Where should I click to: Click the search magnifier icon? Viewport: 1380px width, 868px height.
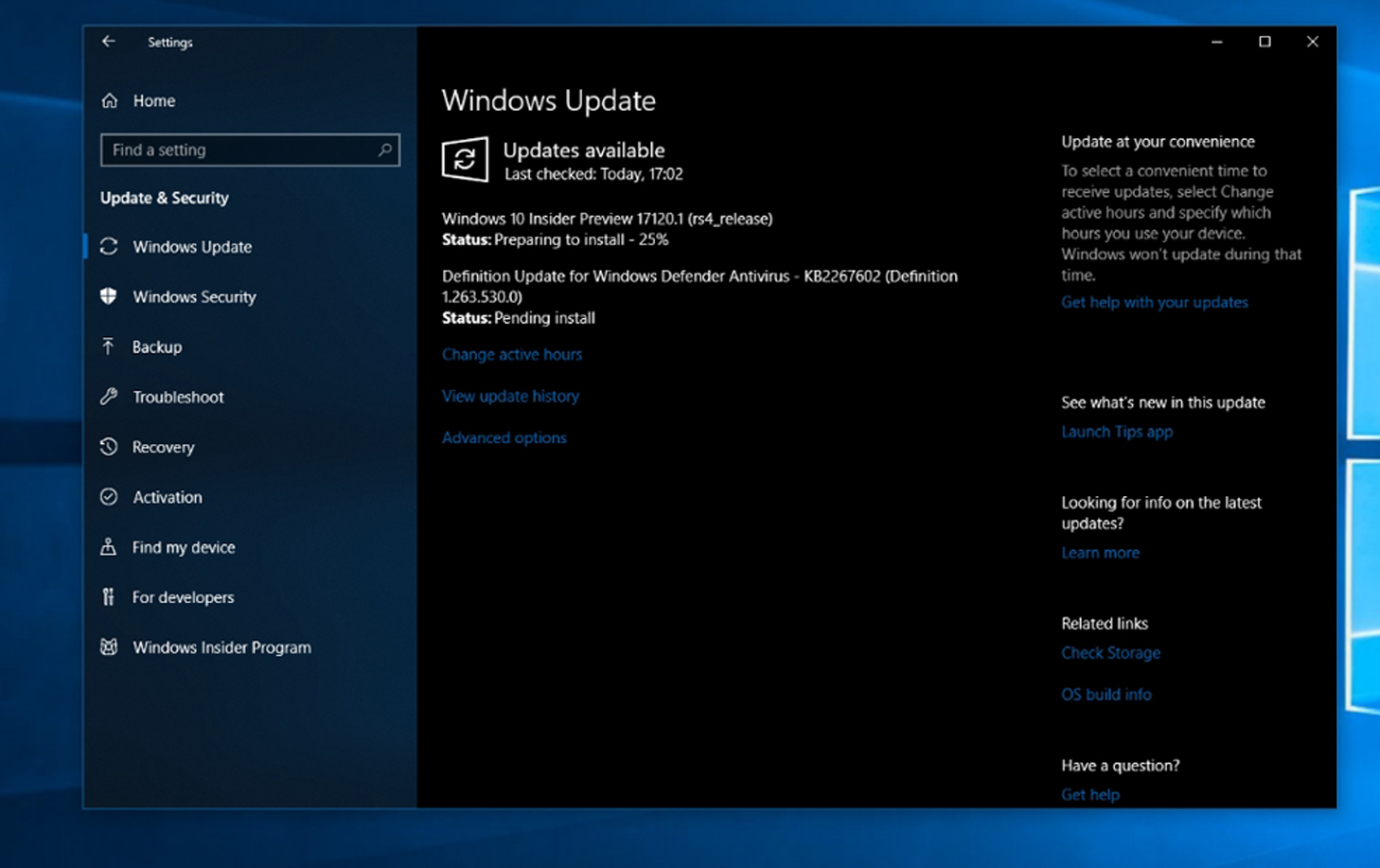pyautogui.click(x=384, y=150)
